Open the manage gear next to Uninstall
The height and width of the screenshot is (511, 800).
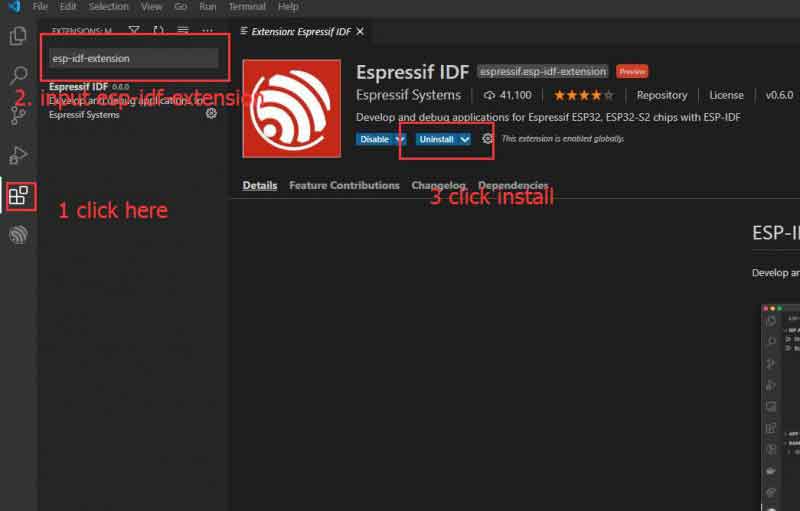click(x=488, y=139)
